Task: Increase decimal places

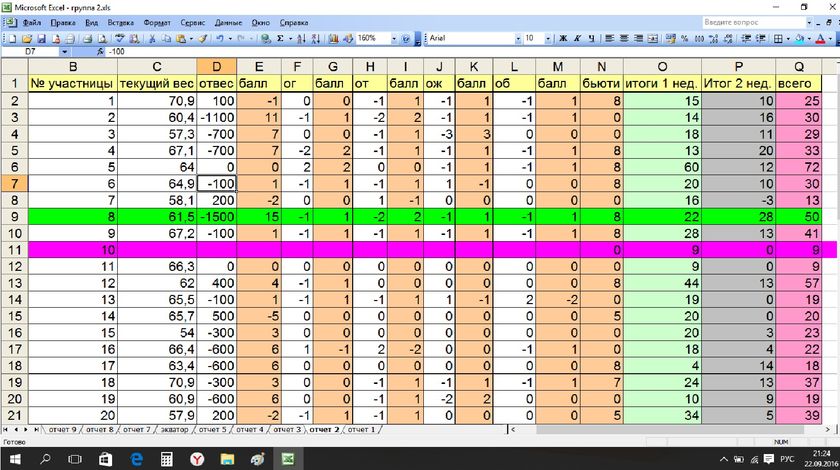Action: click(x=714, y=39)
